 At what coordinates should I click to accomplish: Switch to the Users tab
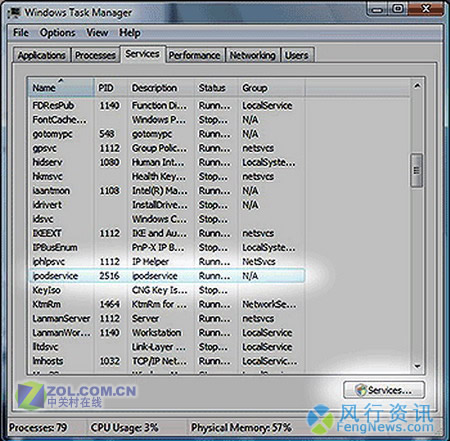296,55
